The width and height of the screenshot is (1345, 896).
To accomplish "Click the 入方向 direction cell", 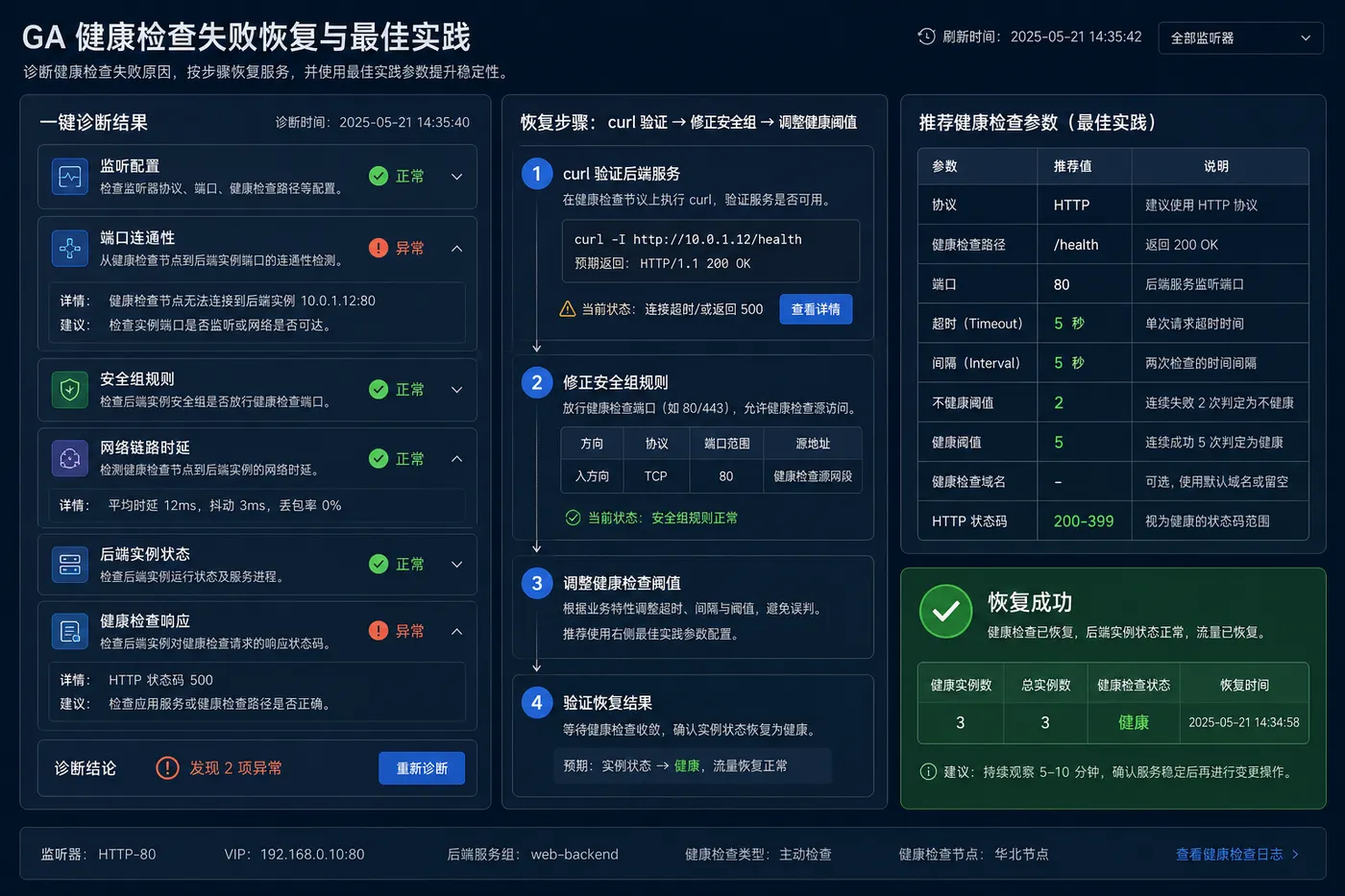I will (592, 476).
